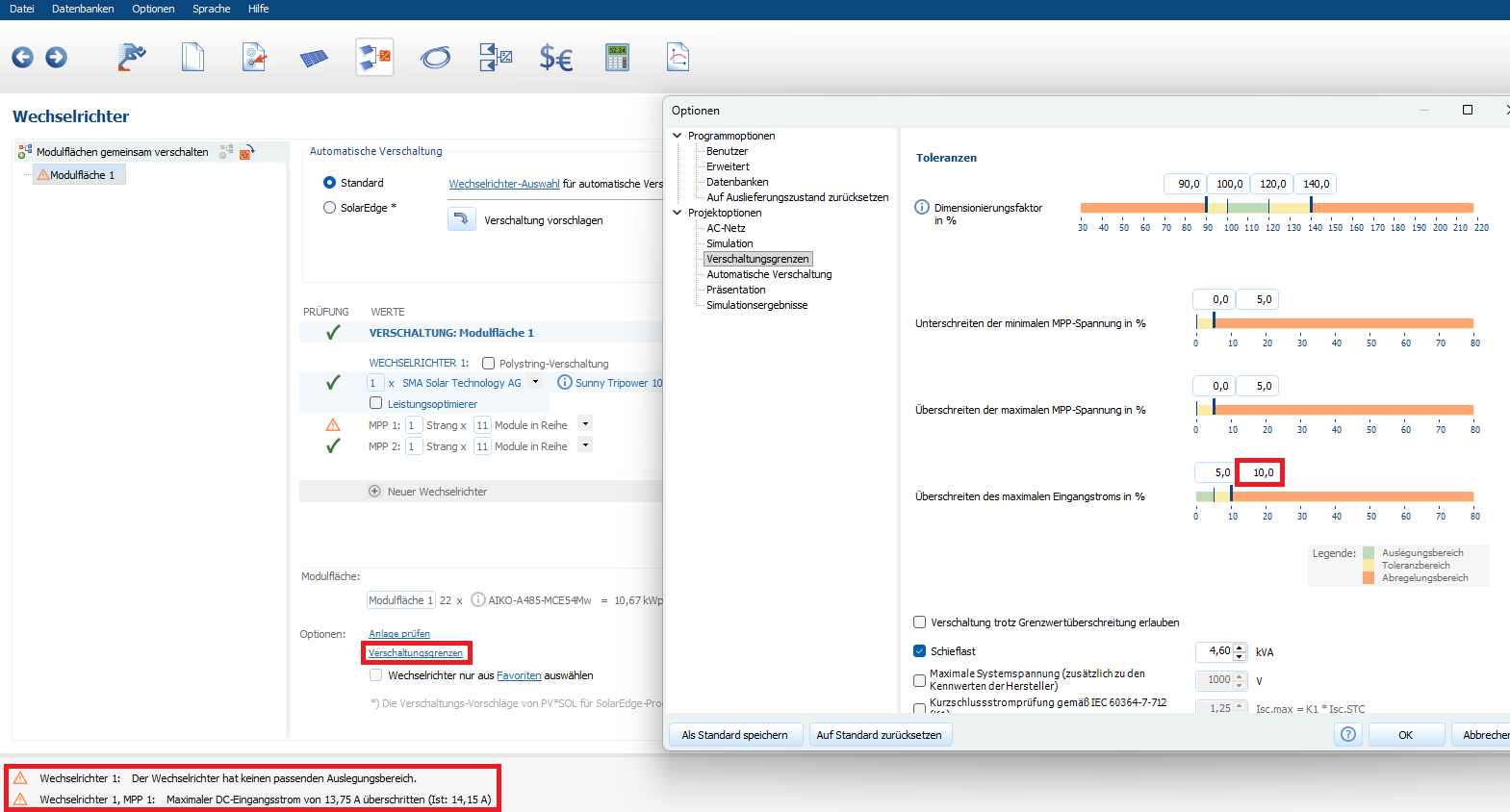Open the PV modules toolbar icon
Screen dimensions: 1510x812
click(314, 59)
